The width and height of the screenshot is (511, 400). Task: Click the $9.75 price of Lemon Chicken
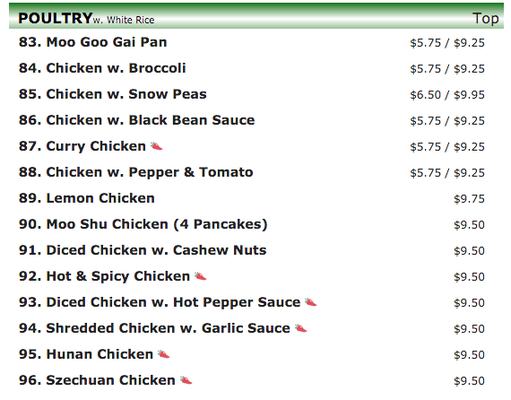tap(469, 199)
